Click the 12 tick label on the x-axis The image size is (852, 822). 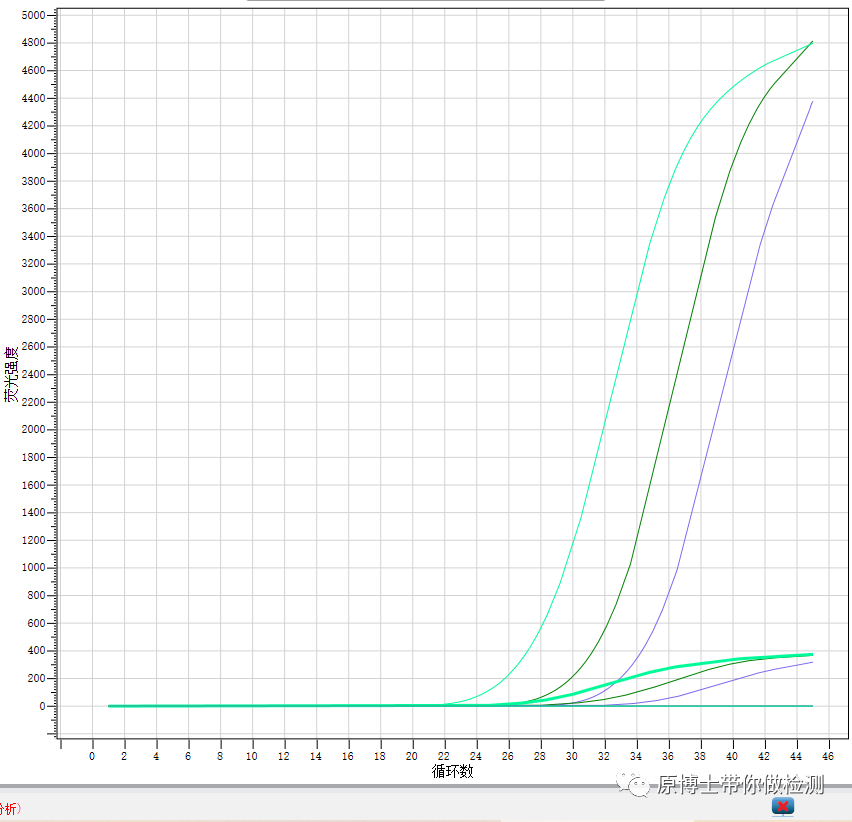click(x=284, y=756)
